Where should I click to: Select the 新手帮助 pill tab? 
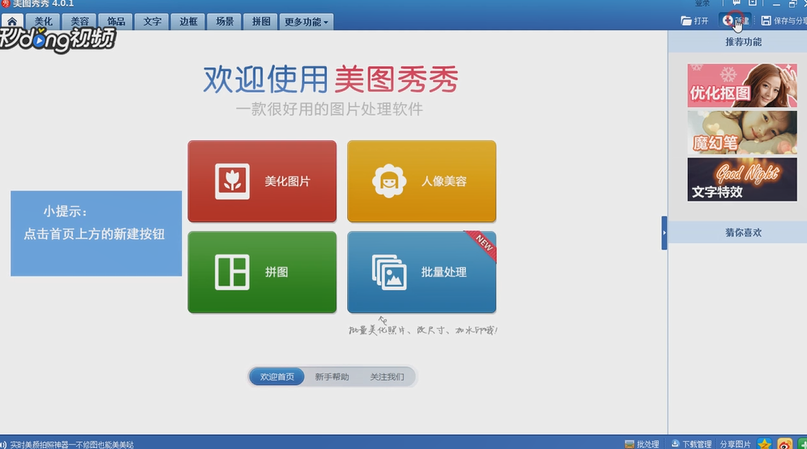(332, 377)
